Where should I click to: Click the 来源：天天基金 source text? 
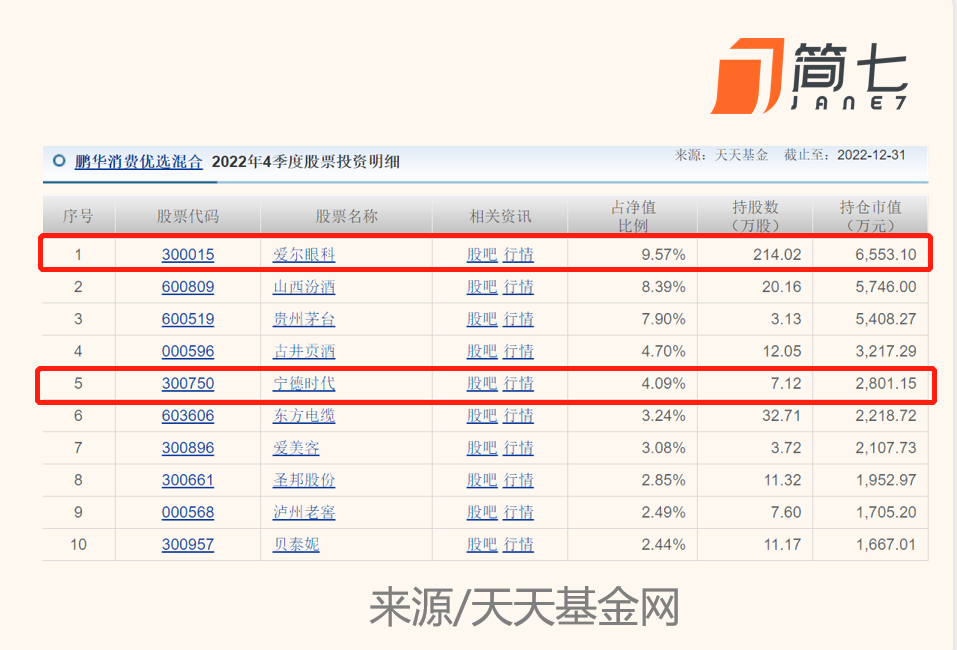(x=721, y=155)
